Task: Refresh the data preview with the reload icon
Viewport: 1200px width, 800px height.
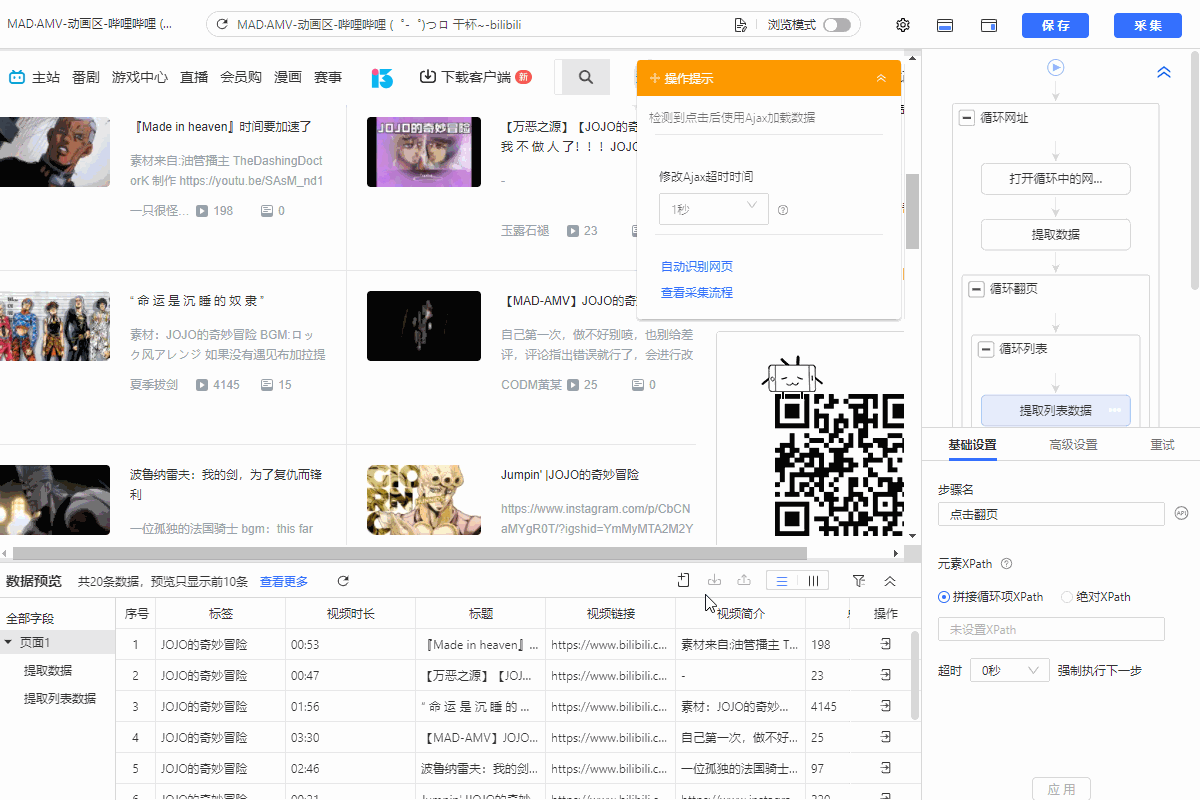Action: [343, 581]
